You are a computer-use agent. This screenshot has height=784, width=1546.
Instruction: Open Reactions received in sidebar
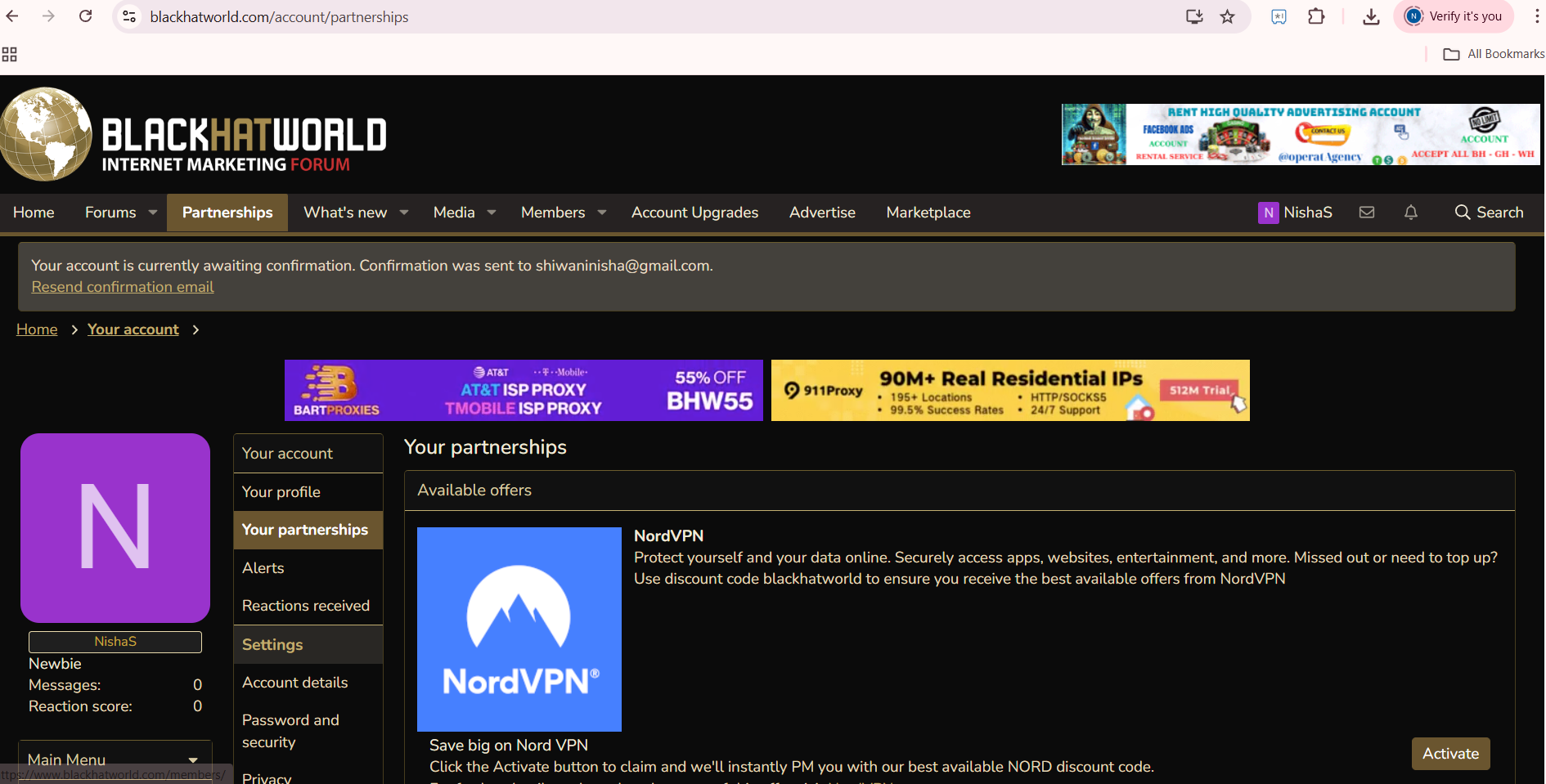pos(308,606)
